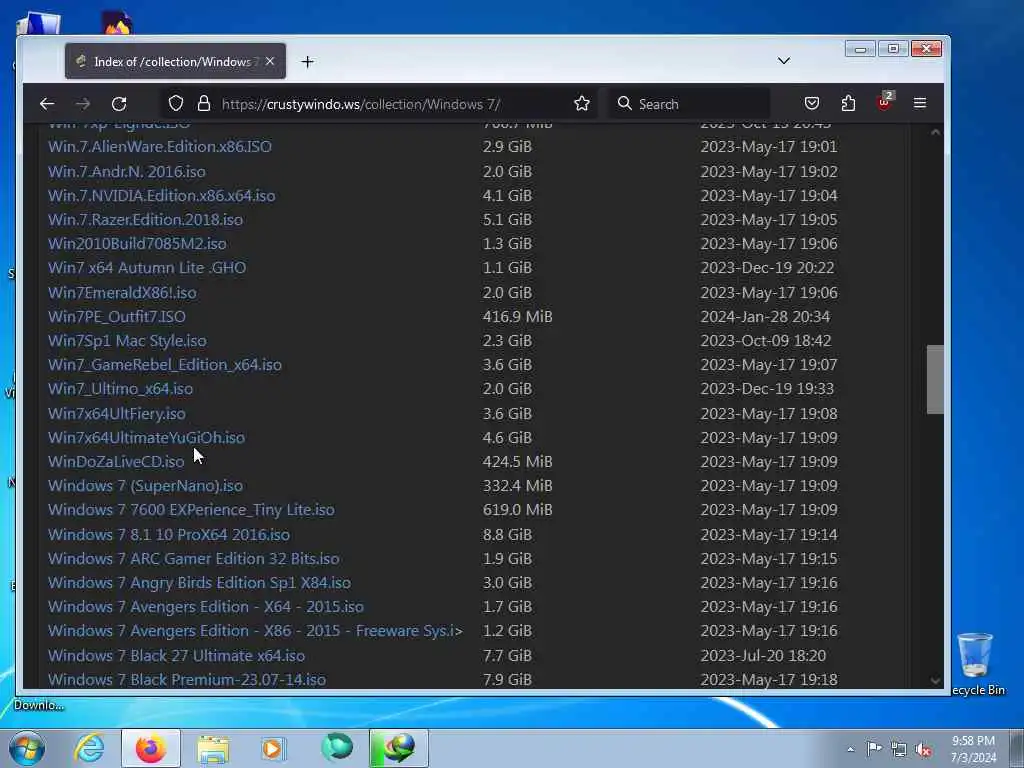This screenshot has height=768, width=1024.
Task: Open the List all tabs dropdown arrow
Action: 784,61
